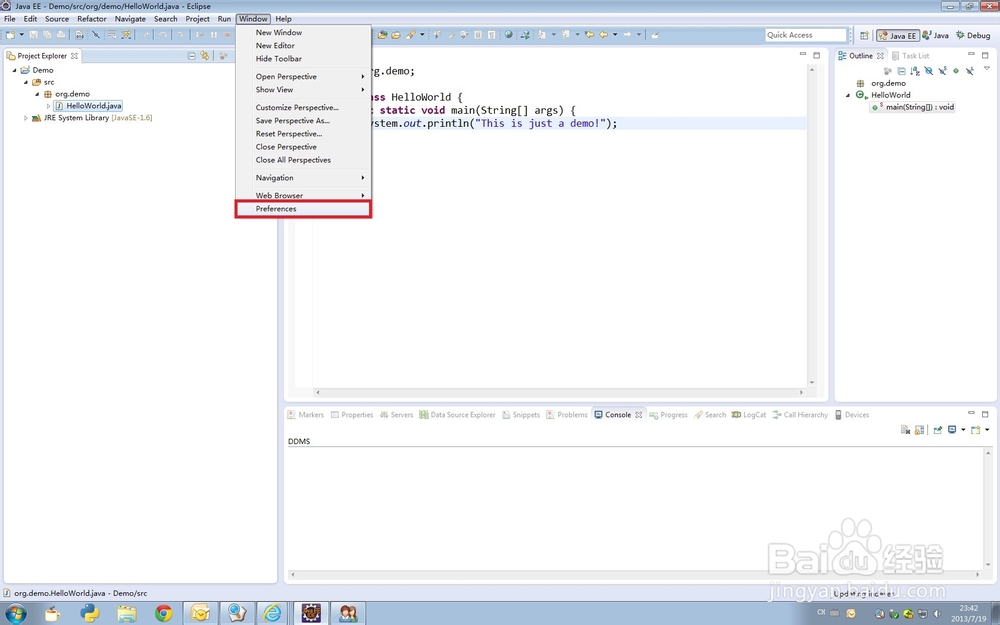Open the Link with Editor icon in Project Explorer
Screen dimensions: 1000x625
coord(205,56)
